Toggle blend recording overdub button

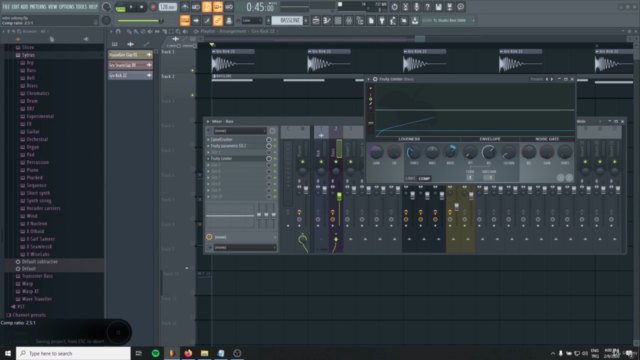218,7
